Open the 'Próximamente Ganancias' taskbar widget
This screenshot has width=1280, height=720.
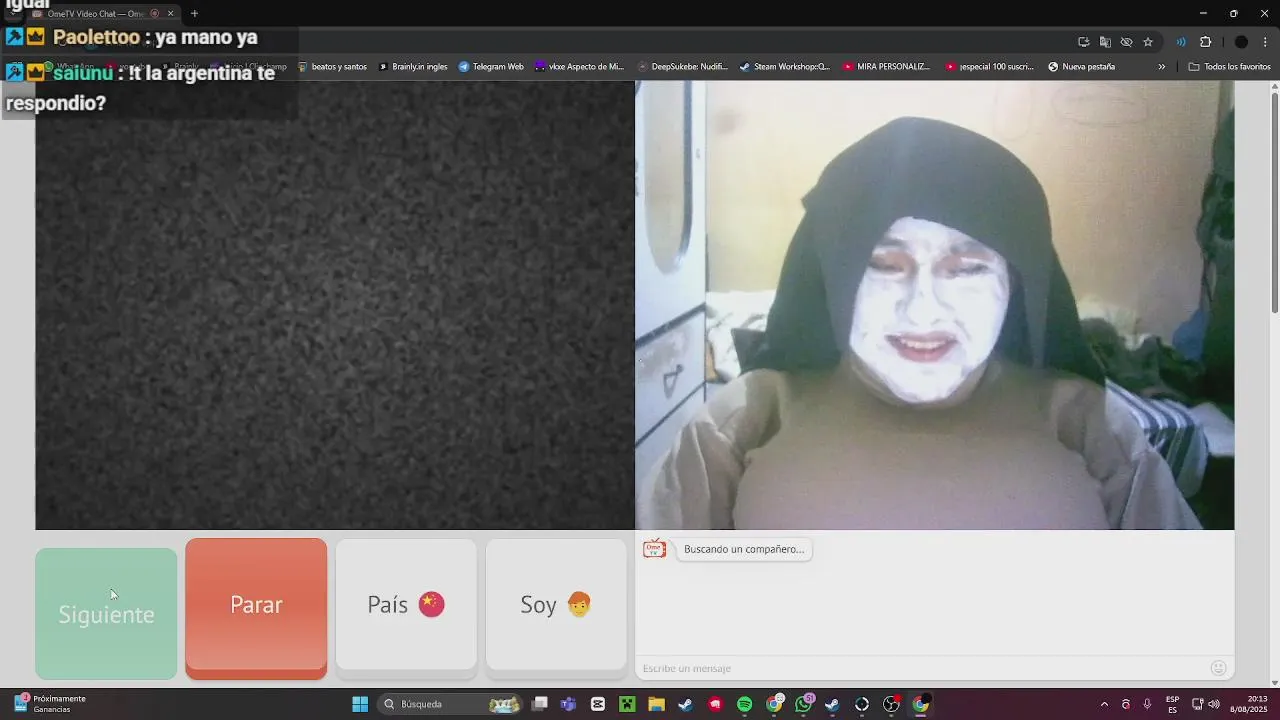[x=49, y=704]
